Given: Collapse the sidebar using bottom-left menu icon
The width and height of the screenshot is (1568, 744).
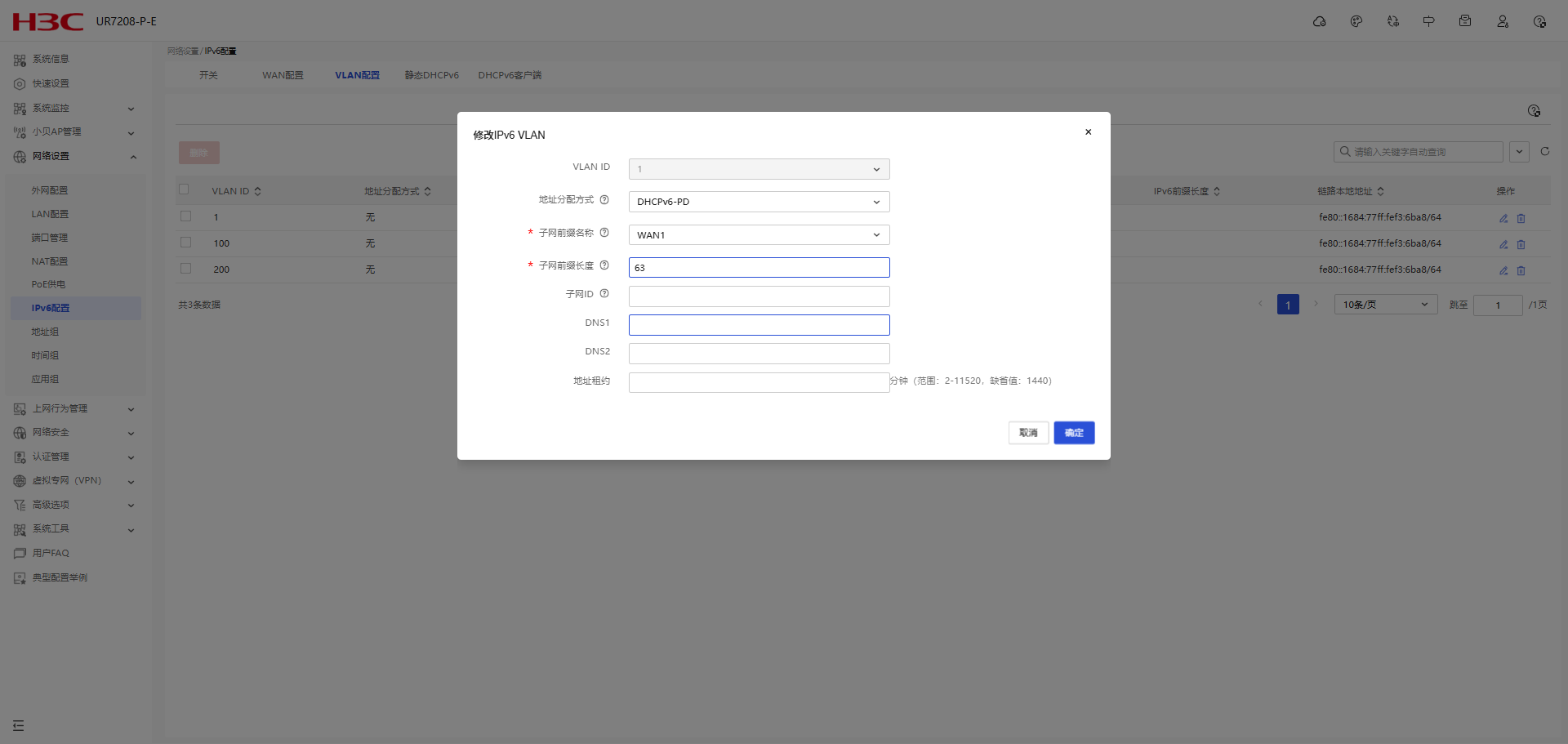Looking at the screenshot, I should coord(18,725).
